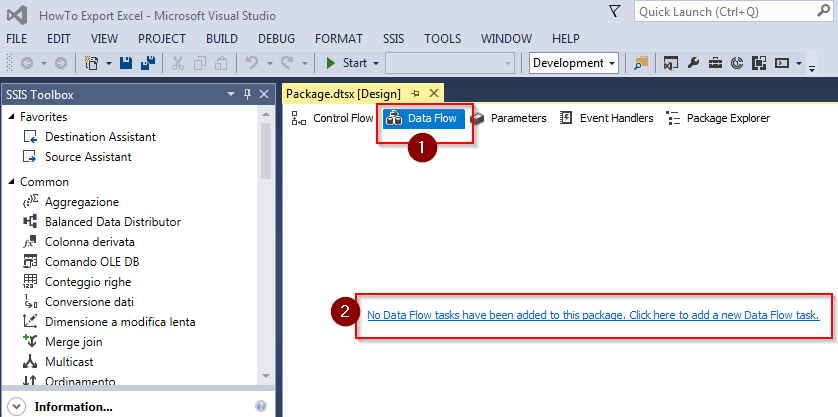Open the Start button dropdown arrow
This screenshot has height=417, width=838.
click(376, 63)
